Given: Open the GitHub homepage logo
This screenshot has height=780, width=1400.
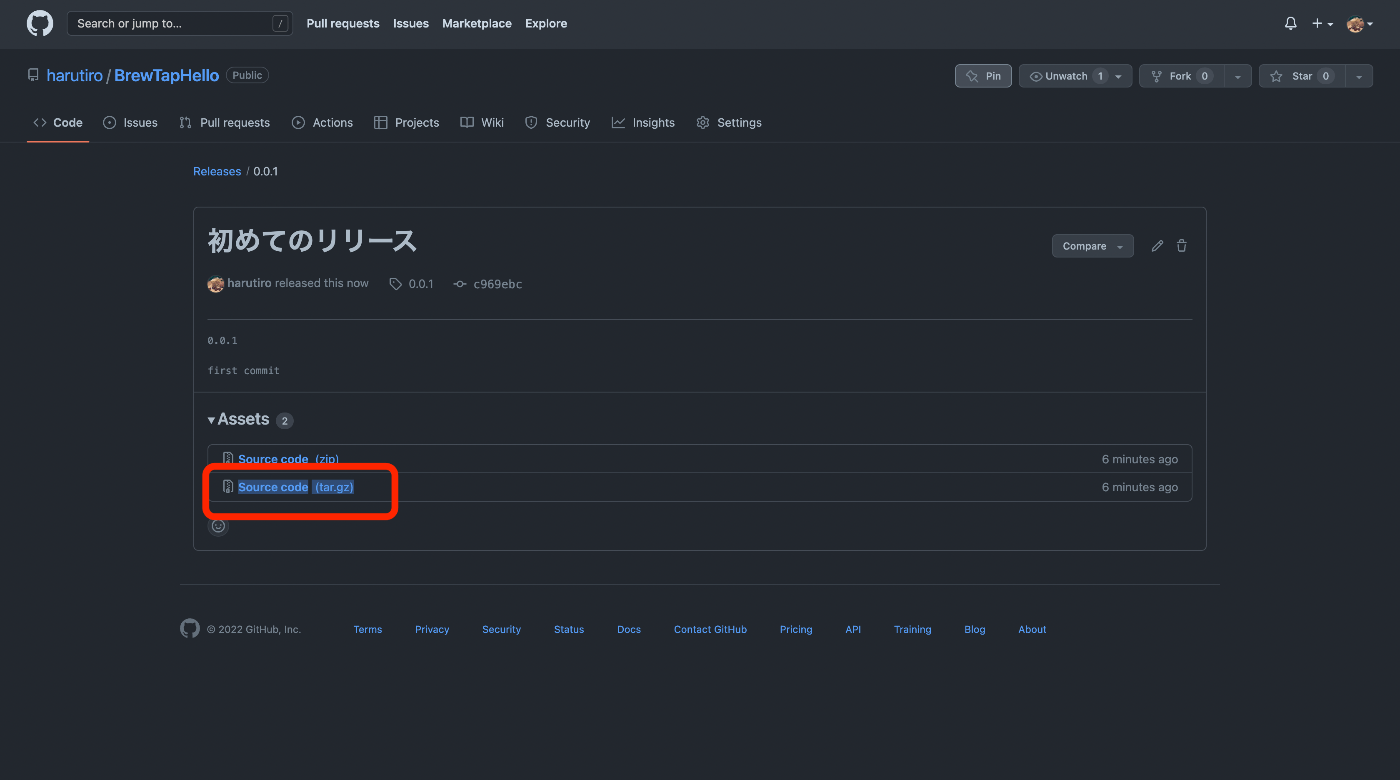Looking at the screenshot, I should (x=40, y=23).
